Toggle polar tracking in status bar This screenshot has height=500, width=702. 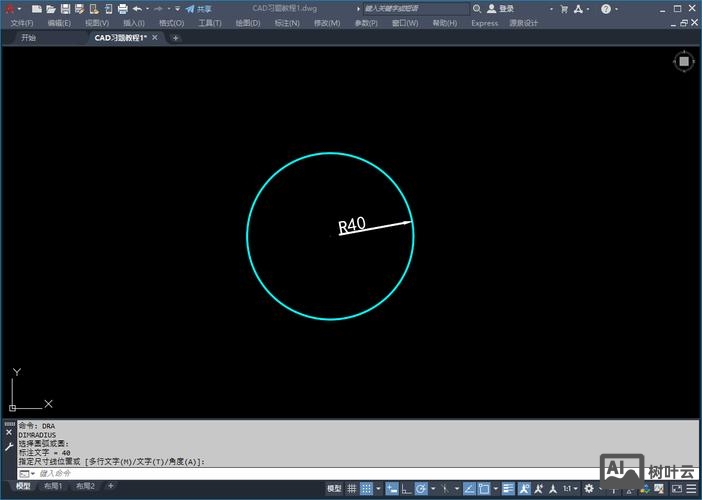tap(422, 489)
